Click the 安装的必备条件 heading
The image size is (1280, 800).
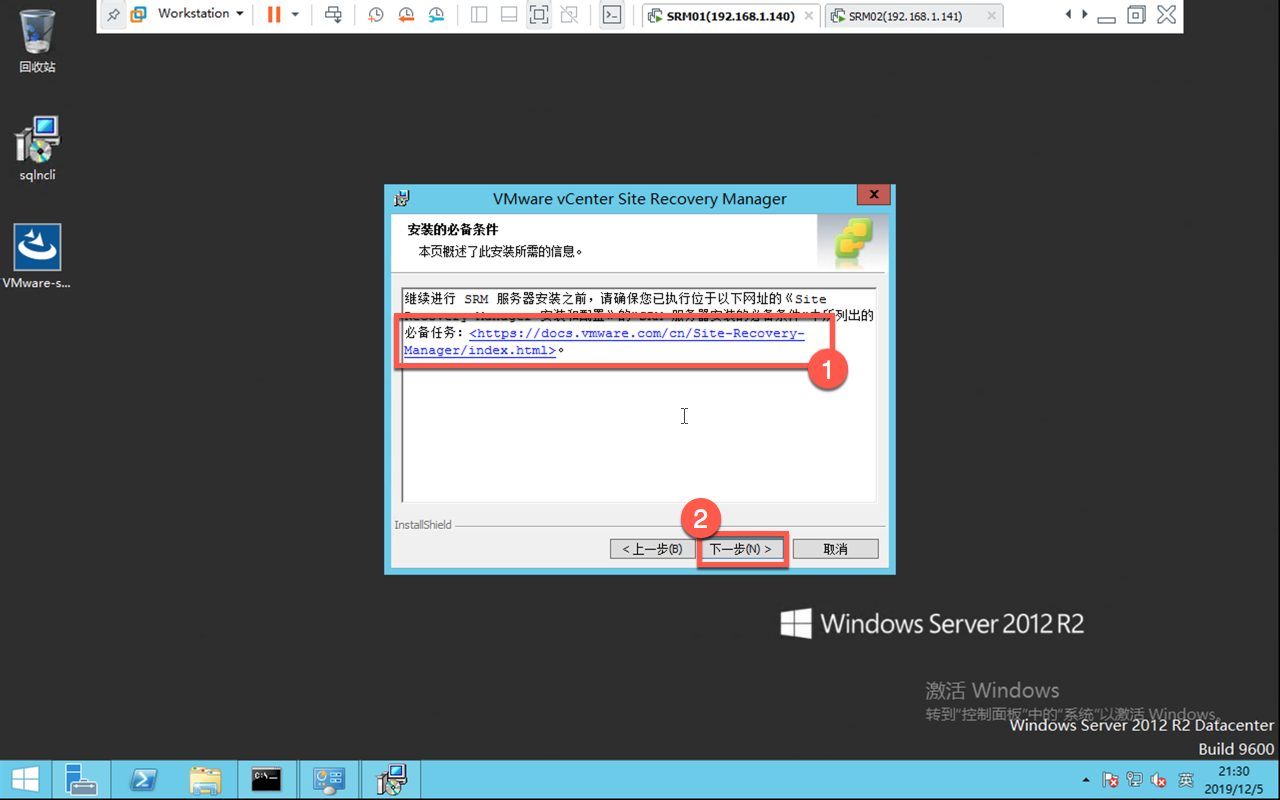452,230
